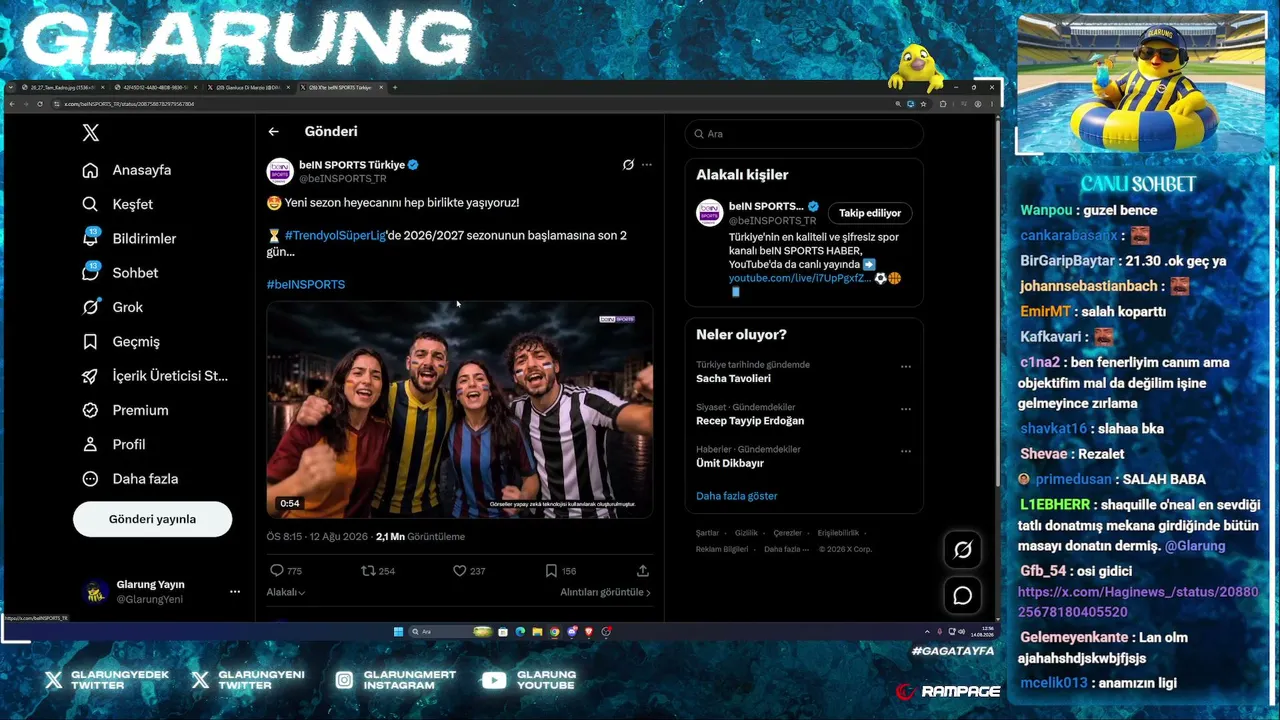
Task: Expand Daha fazla in the footer
Action: click(785, 549)
